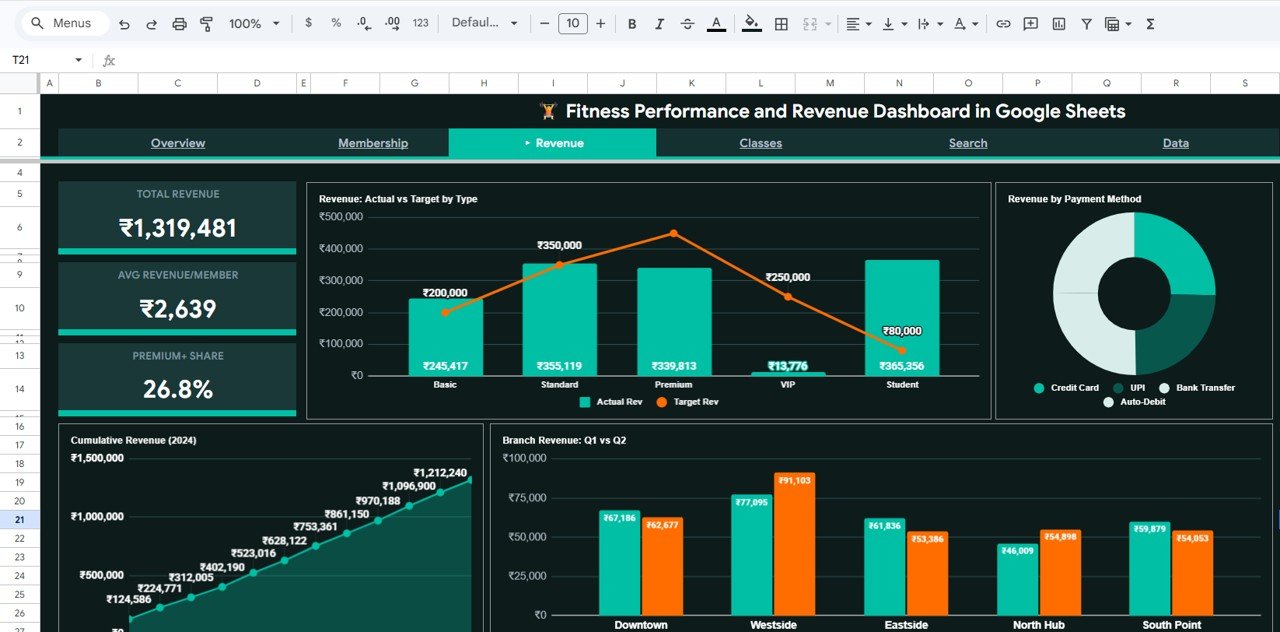Open the font dropdown

(x=485, y=22)
